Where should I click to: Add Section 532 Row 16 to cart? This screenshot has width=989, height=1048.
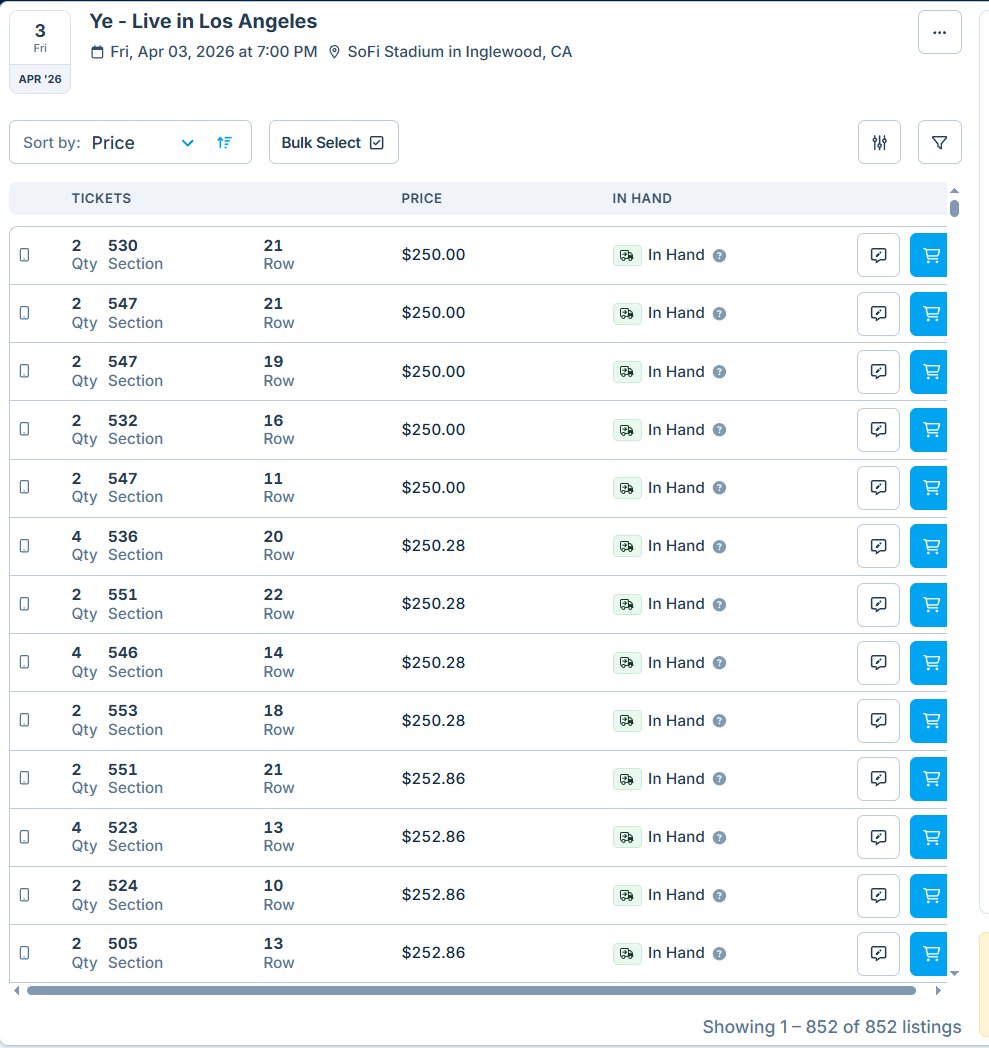tap(928, 430)
